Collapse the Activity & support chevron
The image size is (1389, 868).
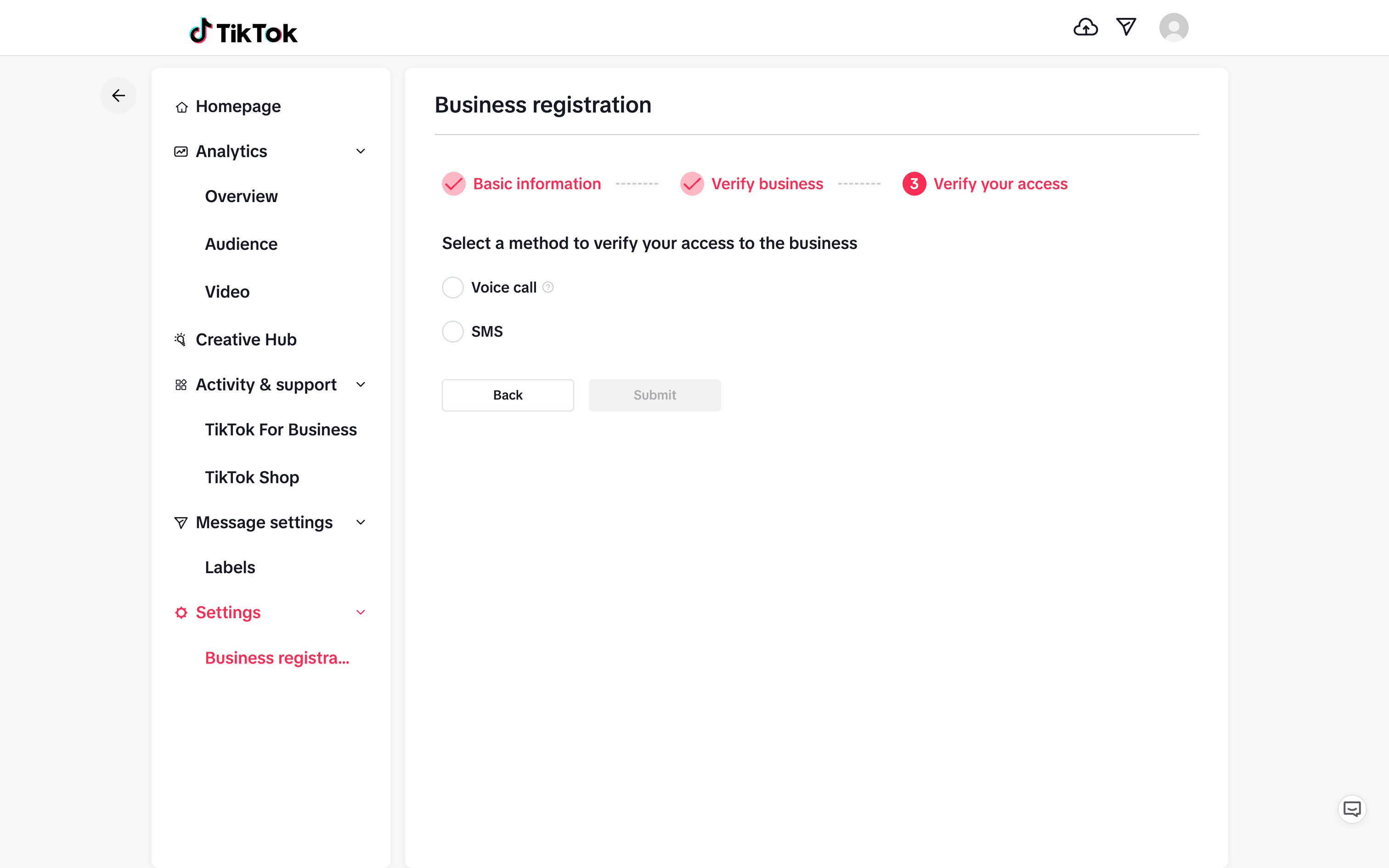361,384
